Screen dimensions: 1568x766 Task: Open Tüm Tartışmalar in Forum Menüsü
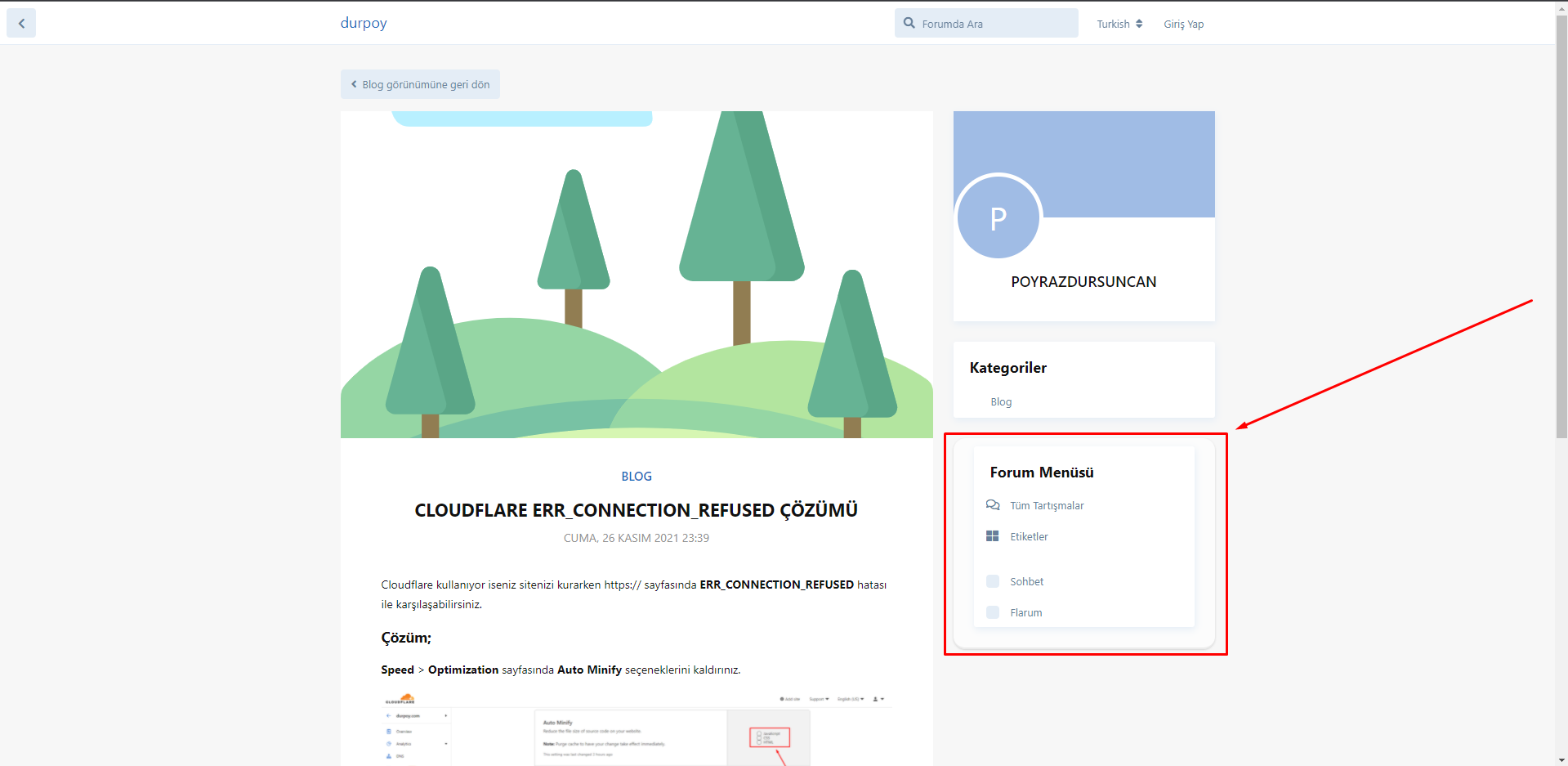[x=1047, y=506]
